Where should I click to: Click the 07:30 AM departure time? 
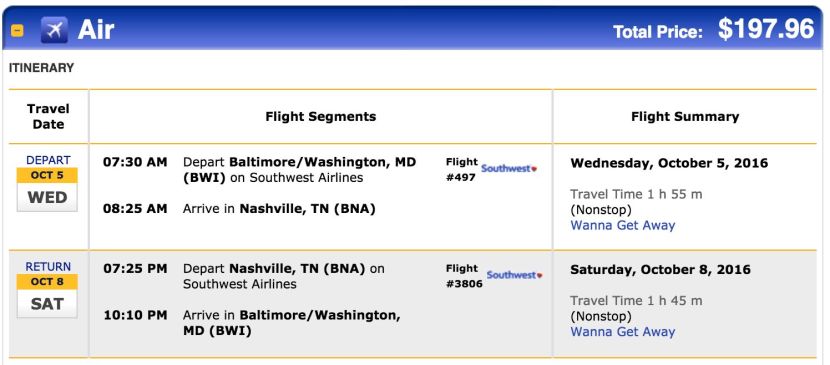click(x=135, y=162)
